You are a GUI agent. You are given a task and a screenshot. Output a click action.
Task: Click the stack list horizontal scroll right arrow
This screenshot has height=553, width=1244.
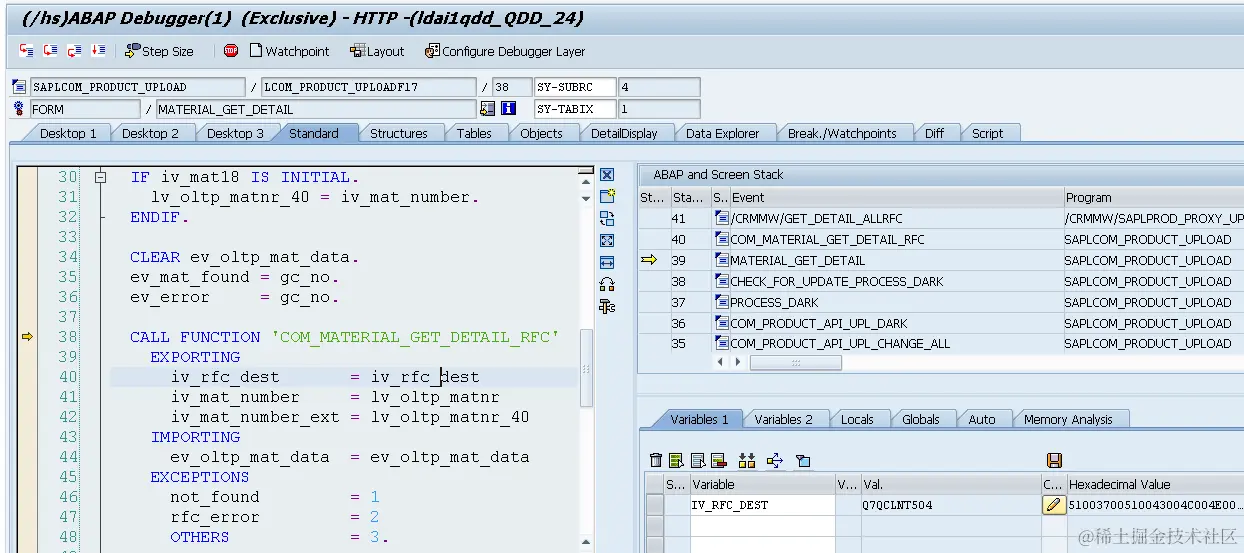click(x=740, y=362)
